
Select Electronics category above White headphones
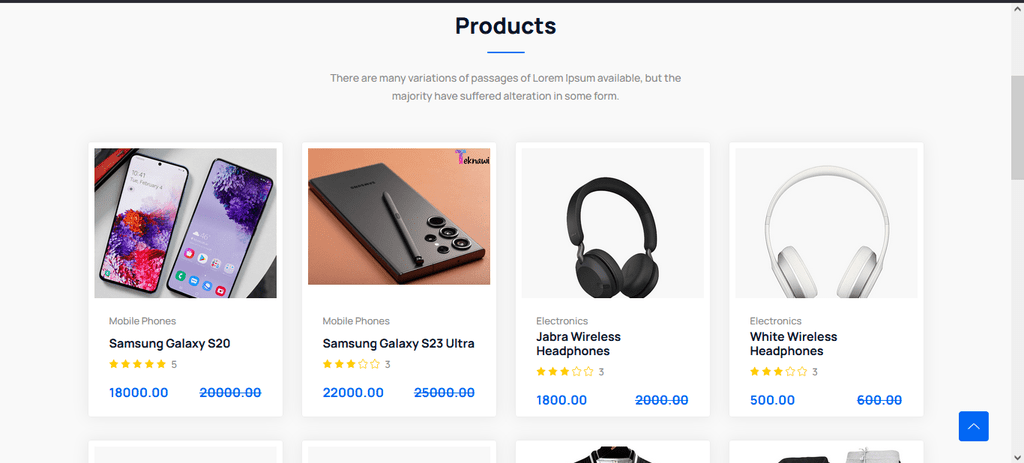[776, 321]
